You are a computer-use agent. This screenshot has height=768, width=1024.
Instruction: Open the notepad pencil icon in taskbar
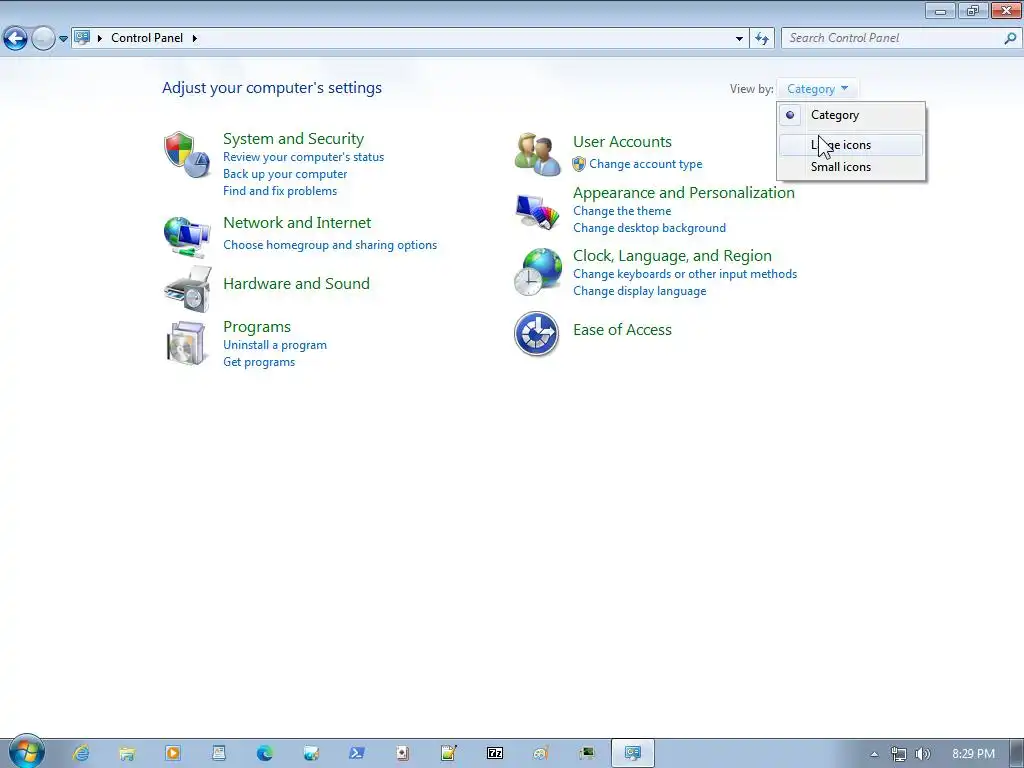[x=449, y=753]
